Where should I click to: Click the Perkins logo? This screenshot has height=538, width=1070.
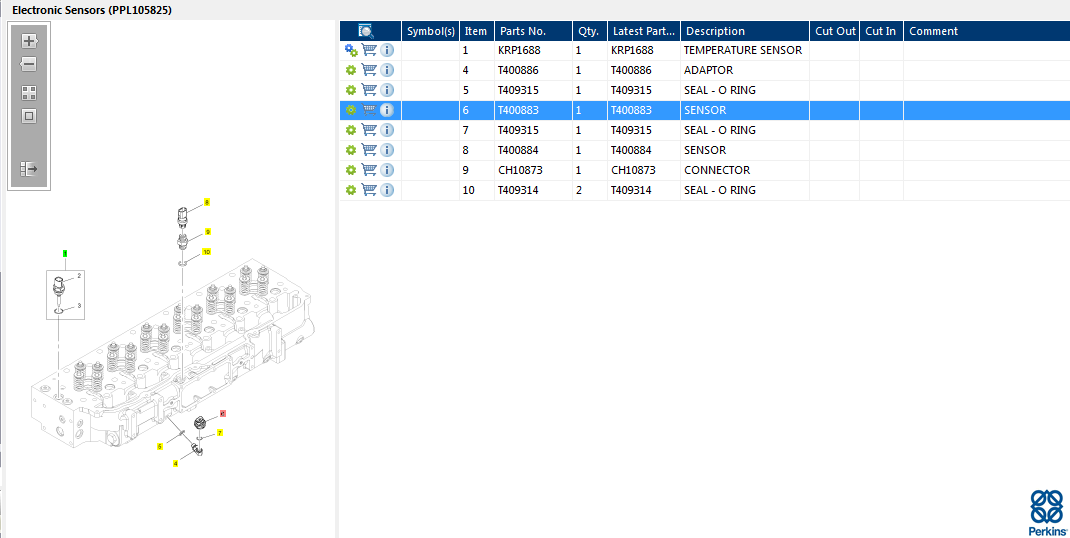tap(1047, 513)
